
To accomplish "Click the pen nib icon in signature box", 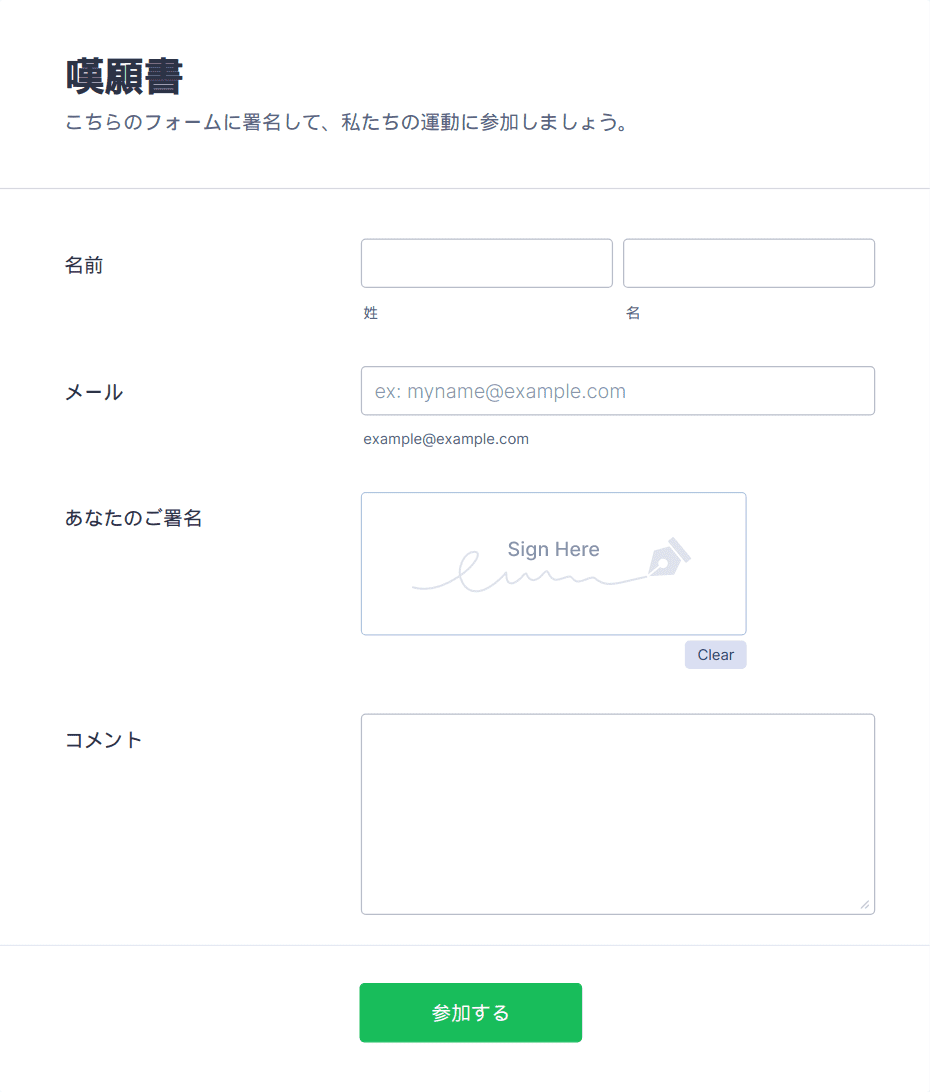I will click(669, 556).
